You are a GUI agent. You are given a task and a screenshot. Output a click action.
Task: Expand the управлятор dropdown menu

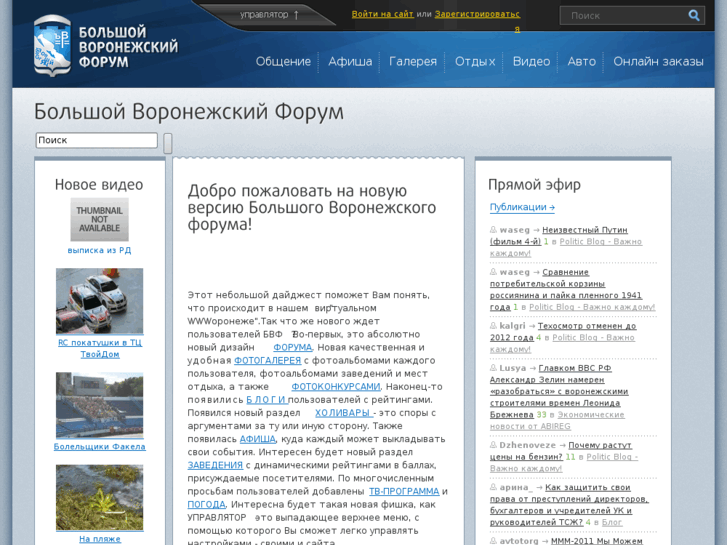[x=269, y=15]
